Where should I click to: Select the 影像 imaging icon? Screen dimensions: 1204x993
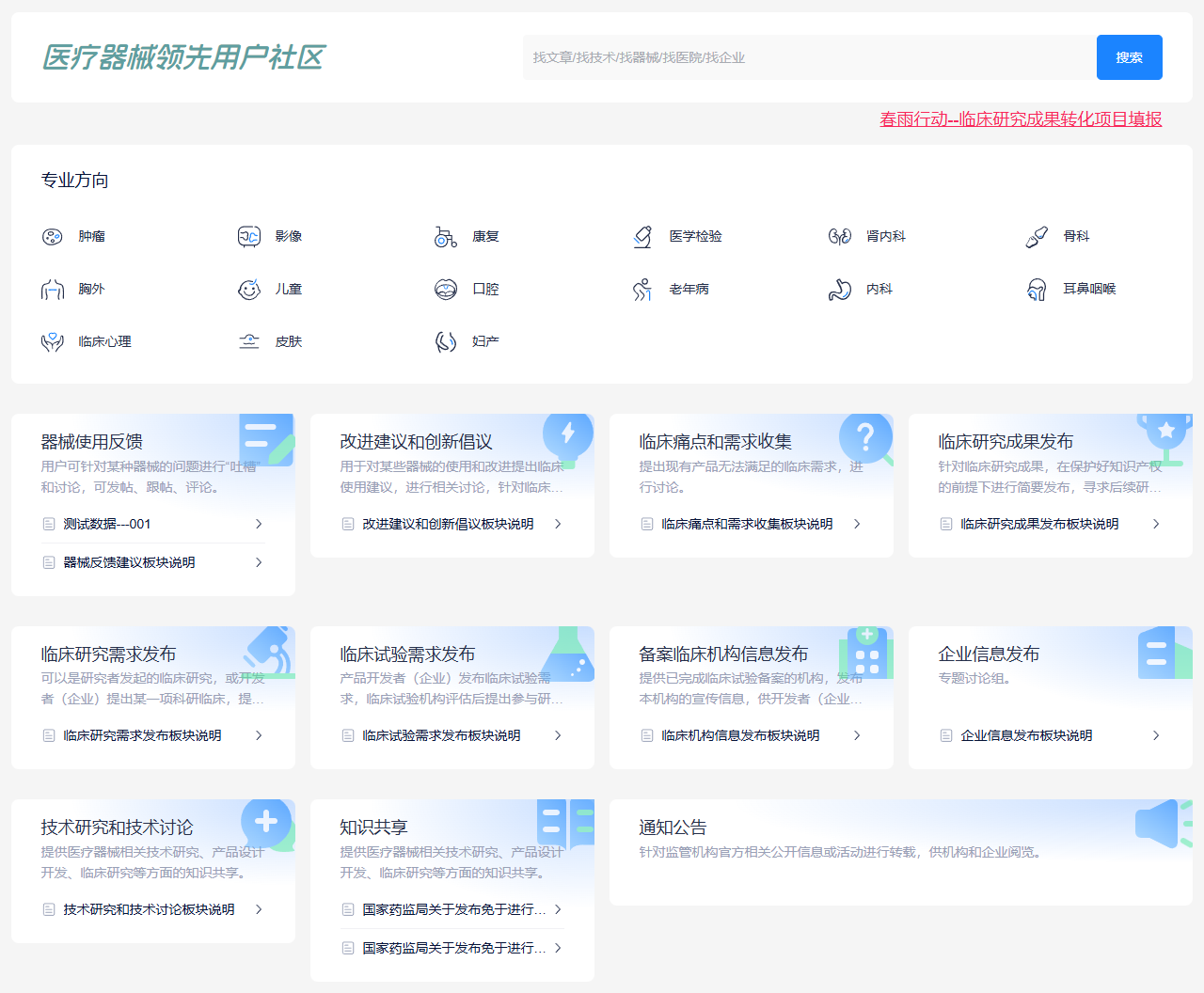(248, 237)
